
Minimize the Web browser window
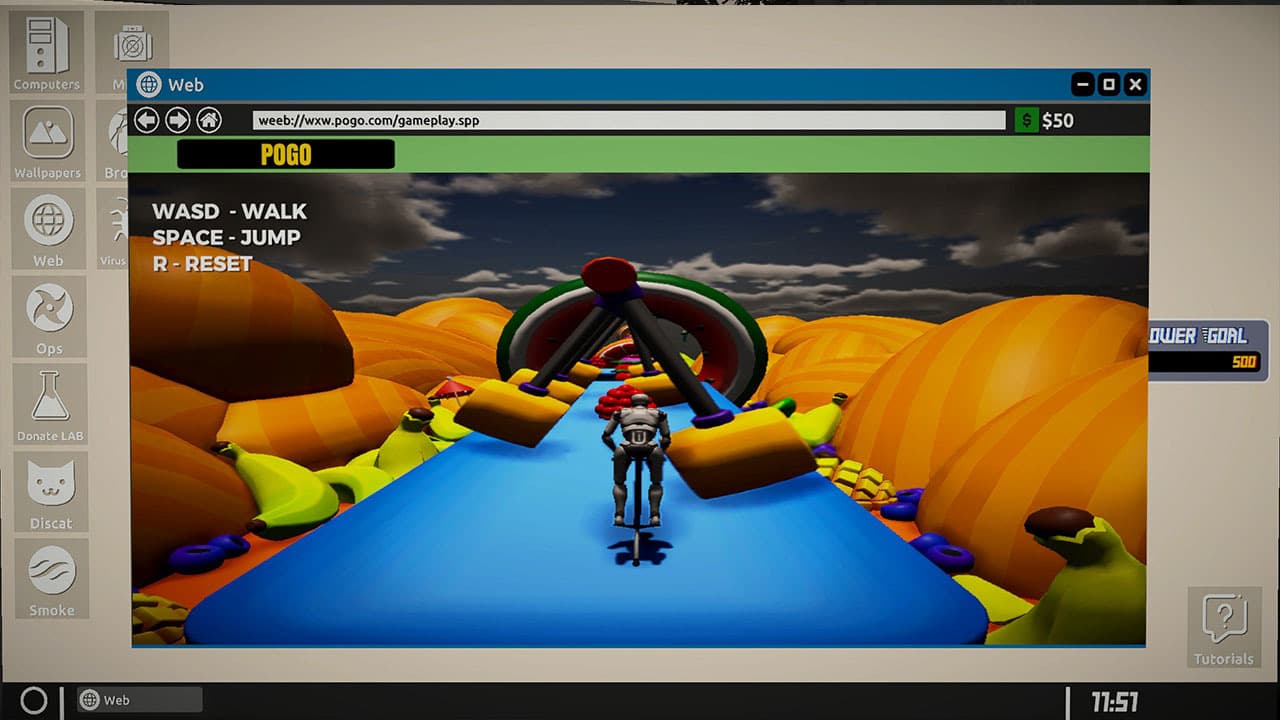(1082, 85)
